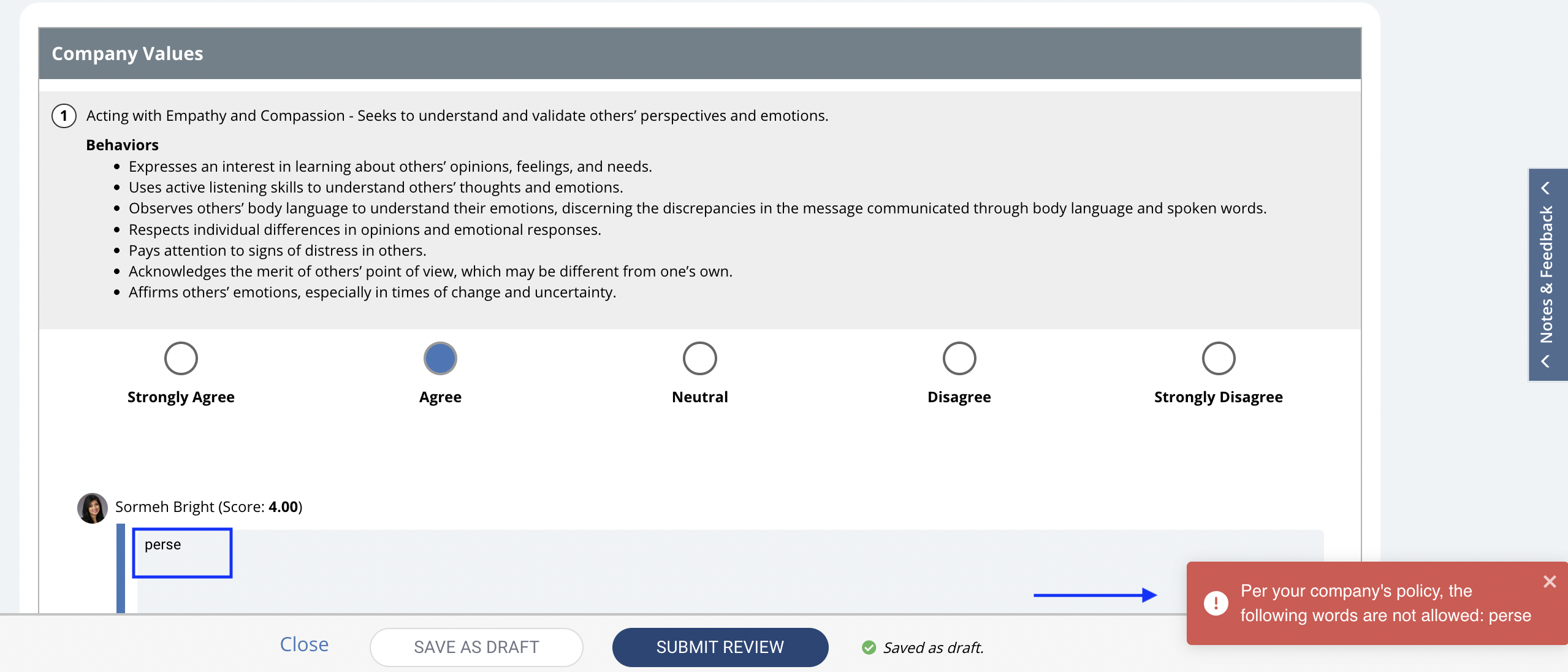Click the exclamation alert icon in the warning
The image size is (1568, 672).
[1216, 603]
